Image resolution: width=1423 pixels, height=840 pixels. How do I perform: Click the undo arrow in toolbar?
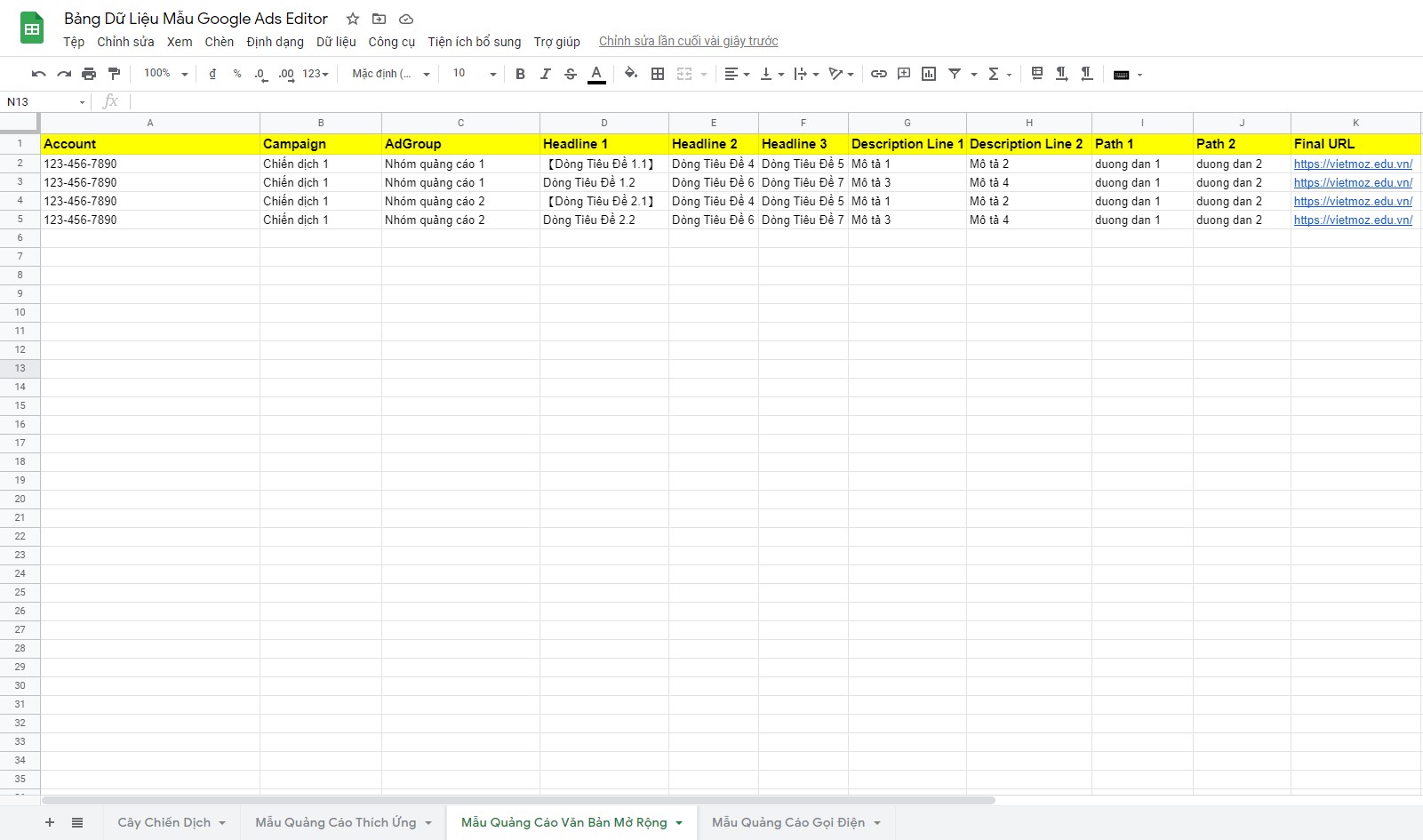pos(38,74)
